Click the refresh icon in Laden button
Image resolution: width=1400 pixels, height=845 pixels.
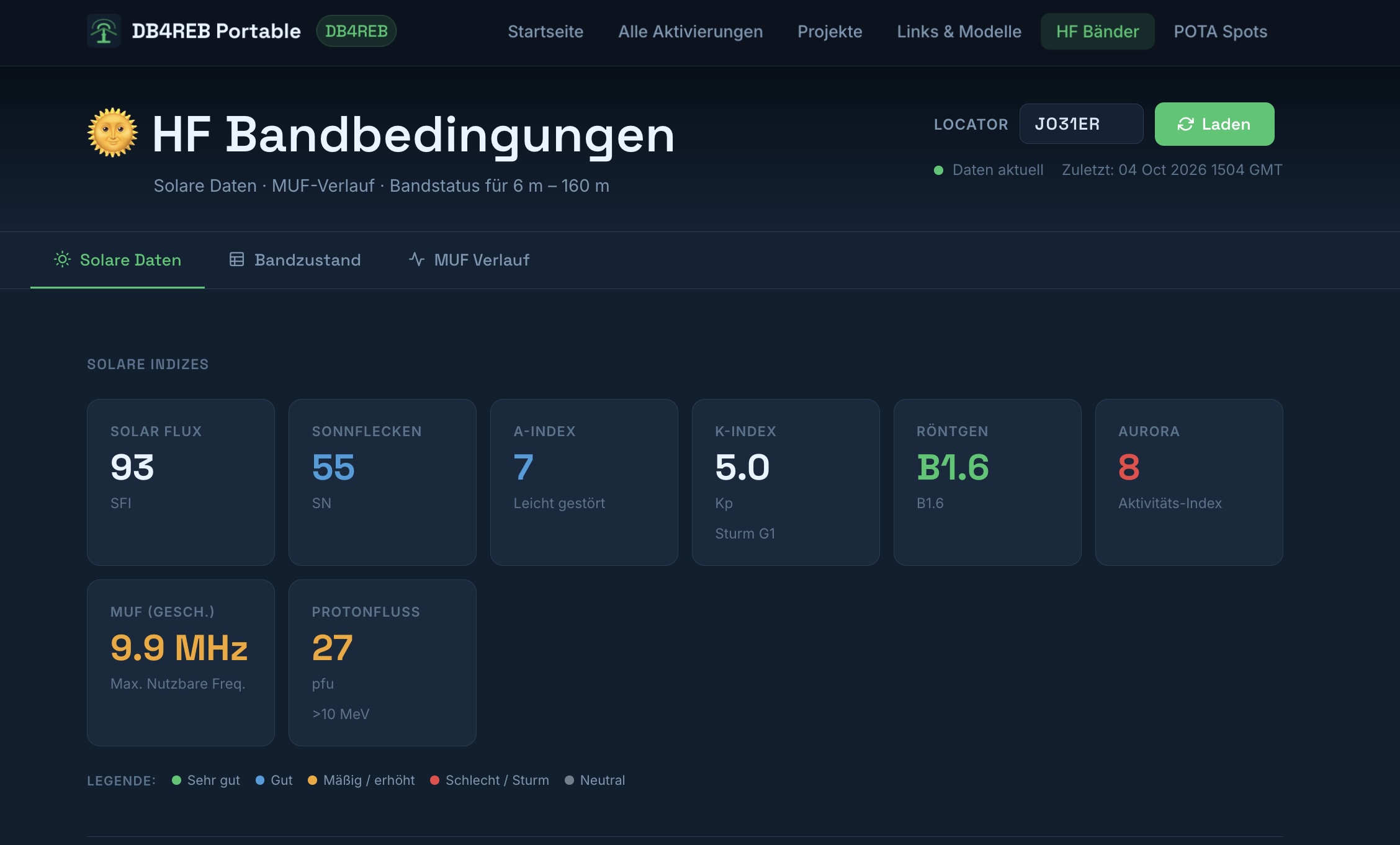point(1185,124)
